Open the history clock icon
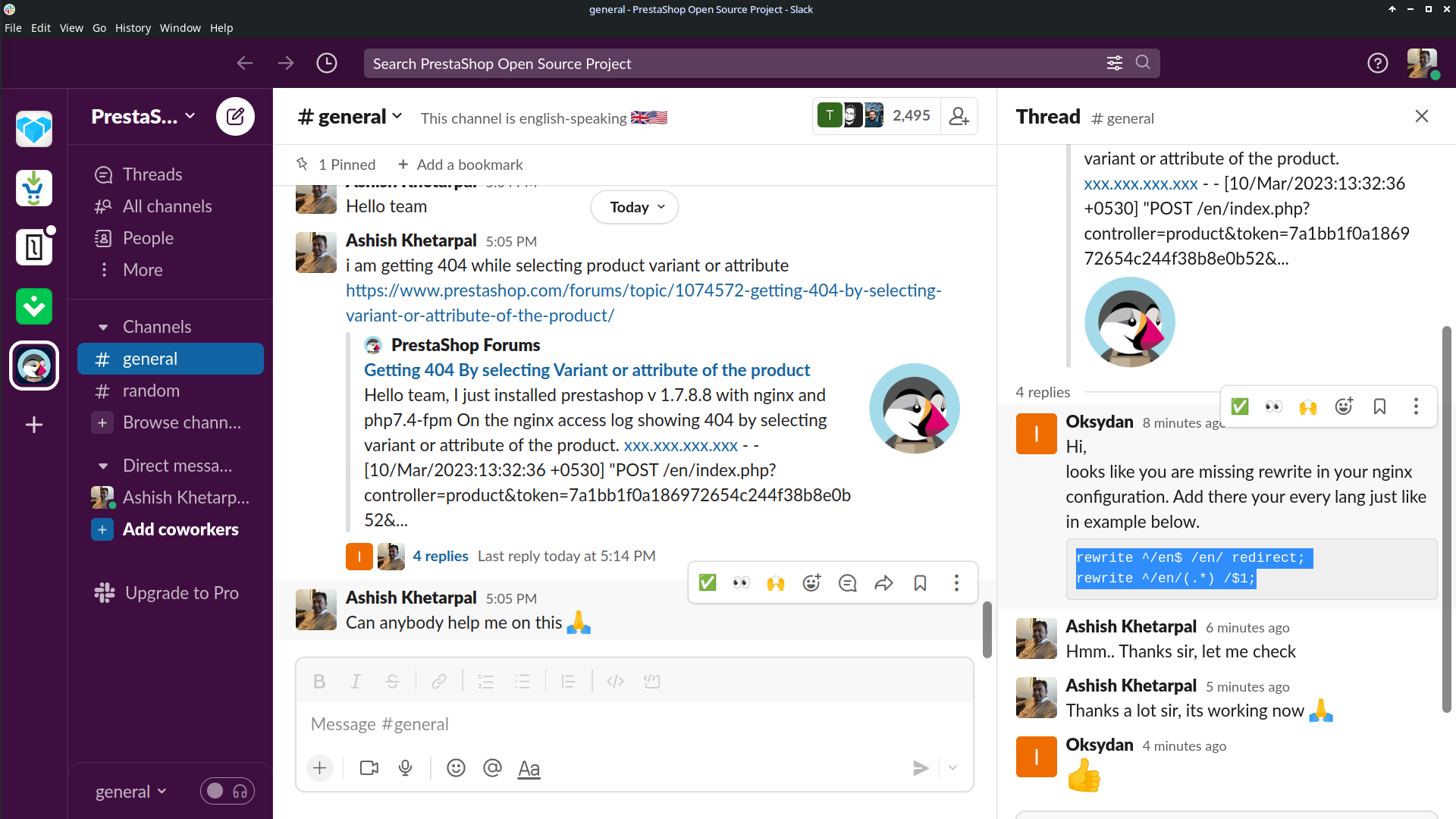This screenshot has height=819, width=1456. tap(327, 63)
